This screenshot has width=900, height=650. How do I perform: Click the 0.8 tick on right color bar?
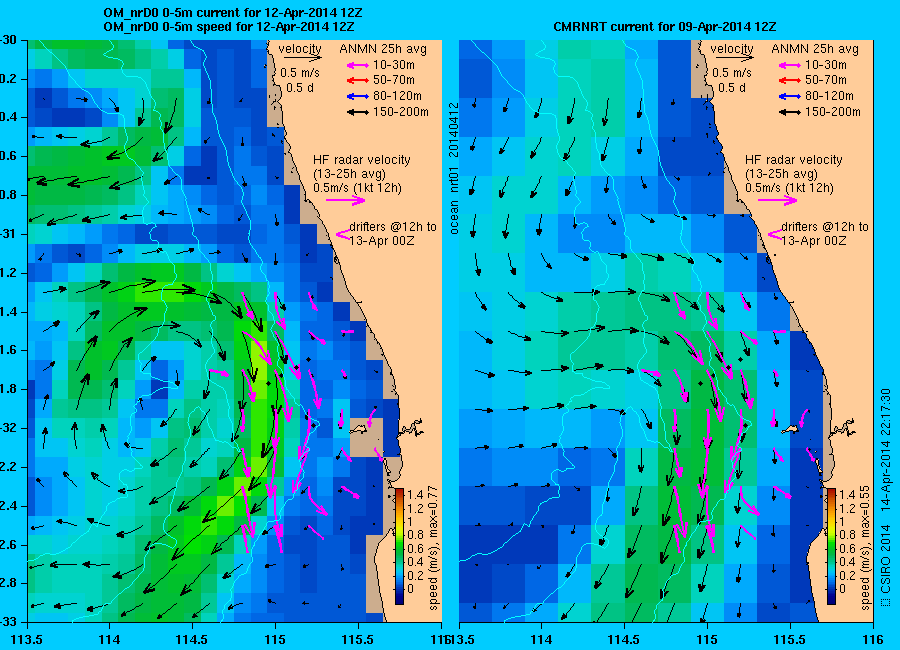pyautogui.click(x=847, y=535)
